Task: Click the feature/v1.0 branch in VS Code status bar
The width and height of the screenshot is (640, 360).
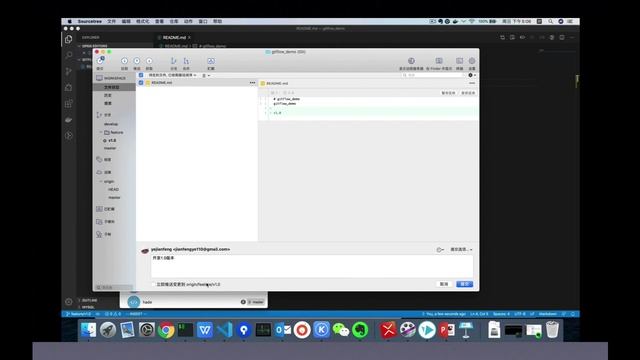Action: click(x=78, y=314)
